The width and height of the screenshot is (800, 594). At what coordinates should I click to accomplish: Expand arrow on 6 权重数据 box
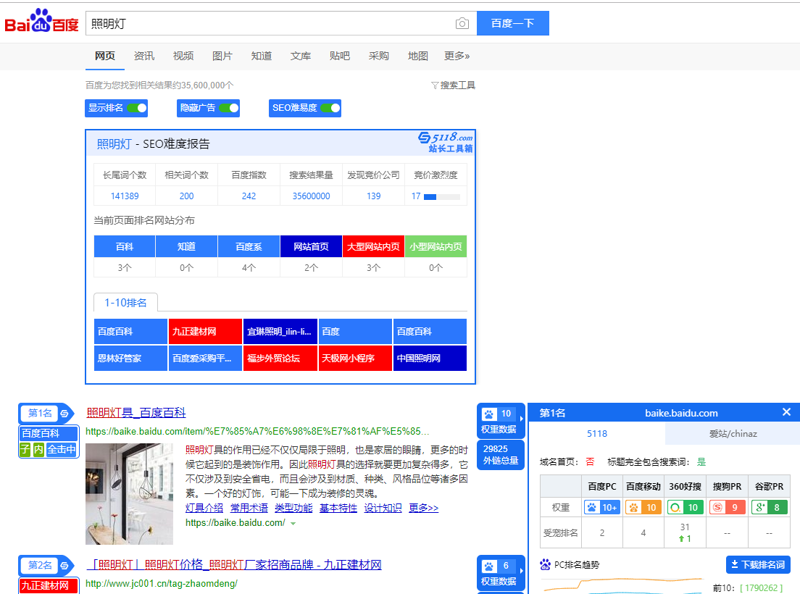pos(521,571)
